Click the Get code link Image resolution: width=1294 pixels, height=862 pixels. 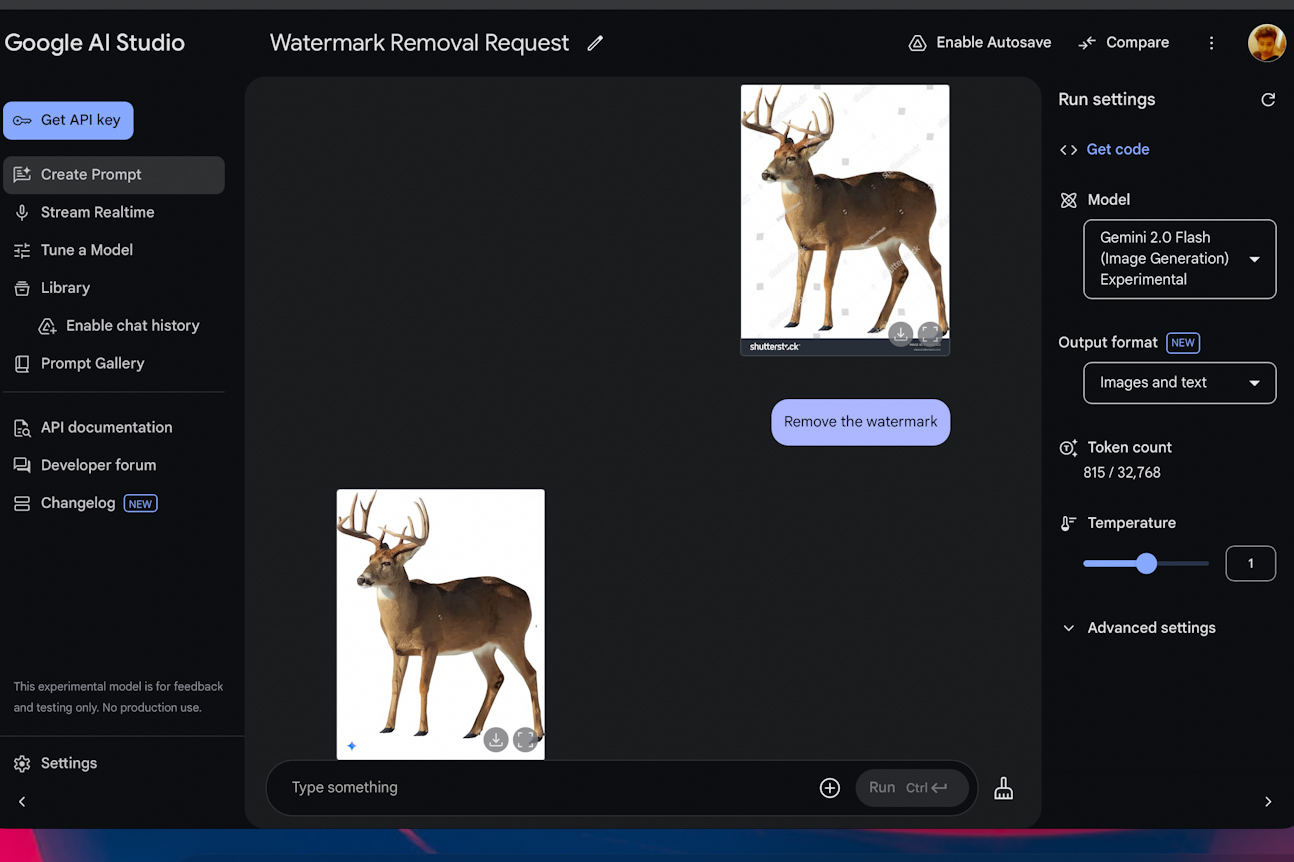(x=1117, y=150)
